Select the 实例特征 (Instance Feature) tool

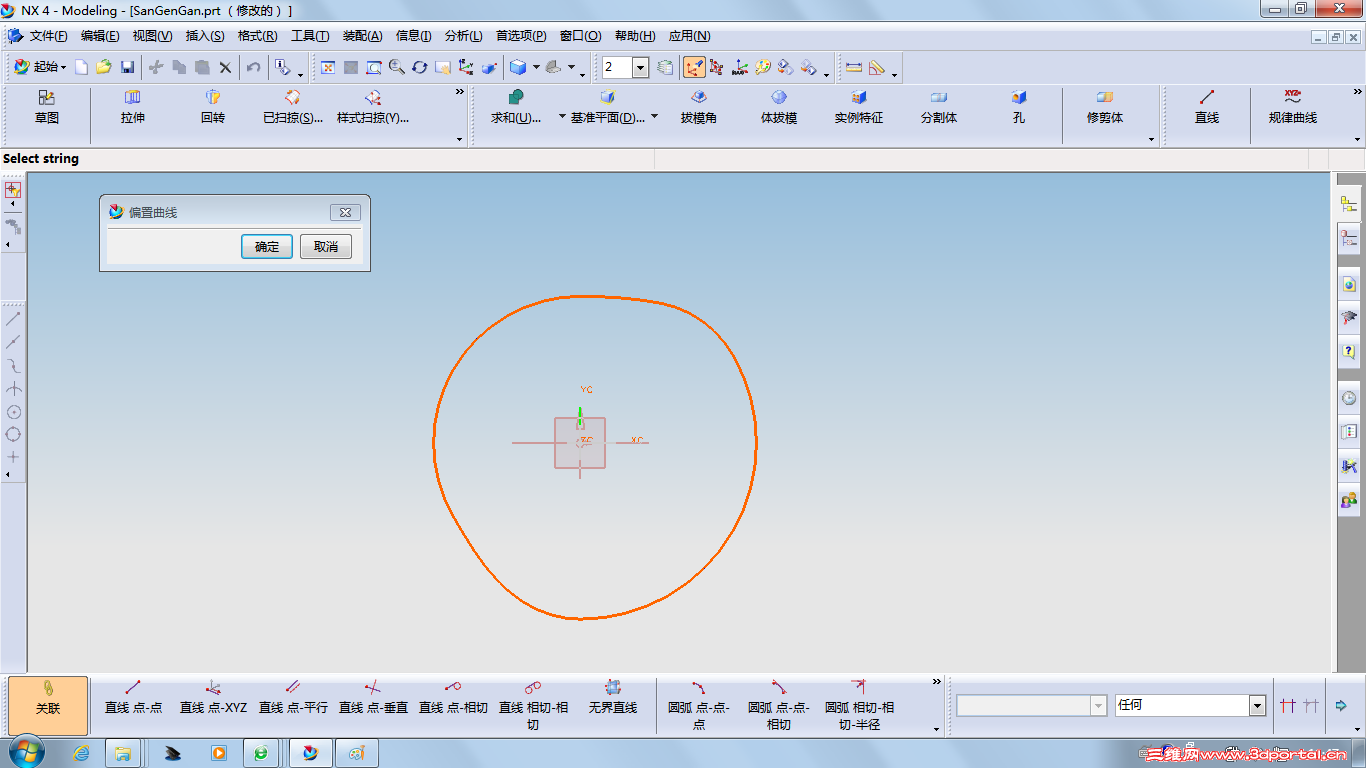coord(859,107)
